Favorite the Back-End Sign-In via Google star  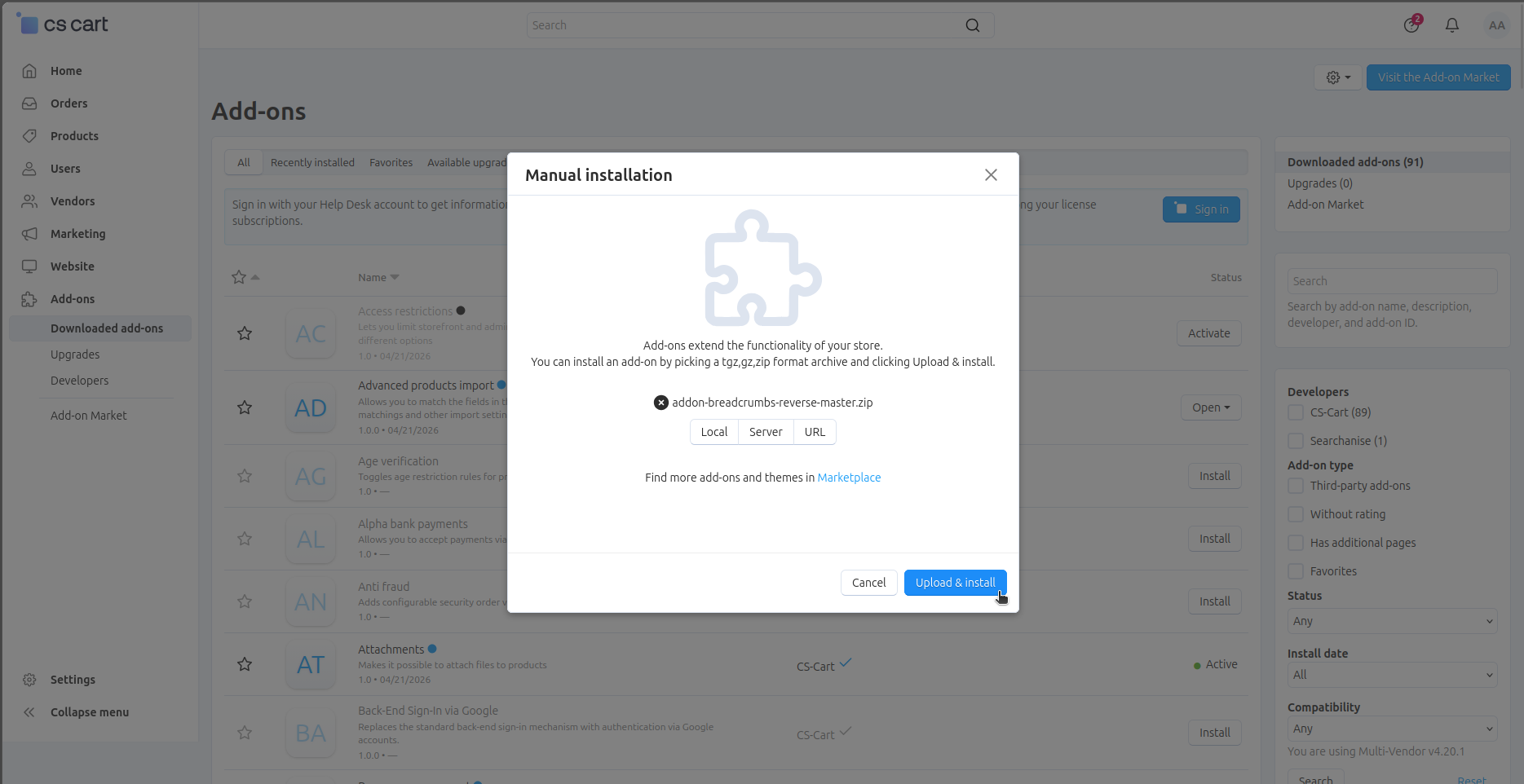(245, 733)
